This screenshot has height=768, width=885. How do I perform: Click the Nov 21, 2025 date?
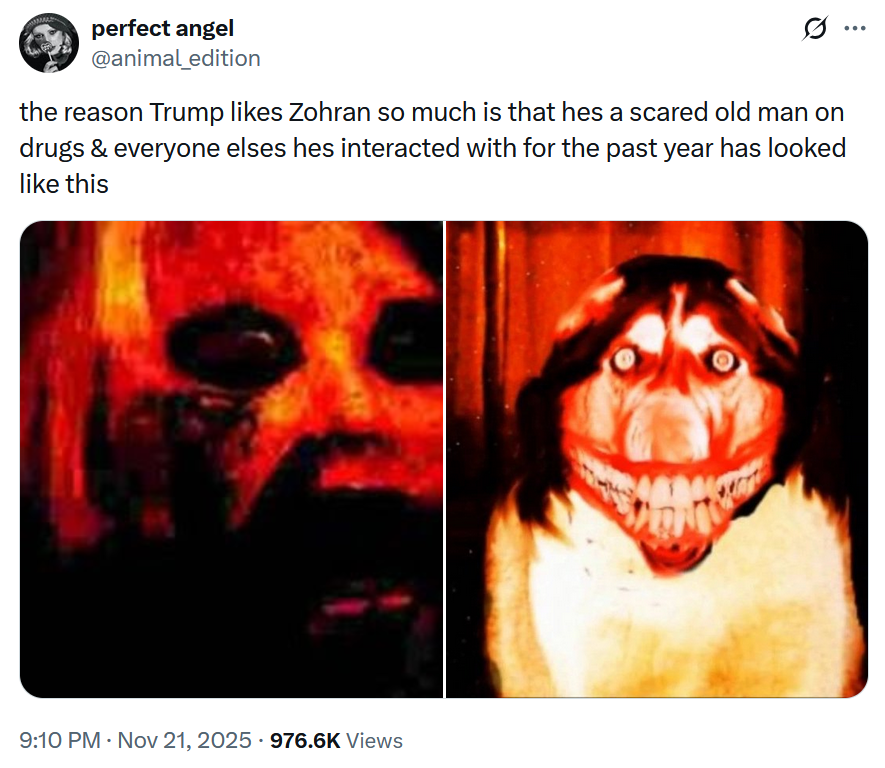click(x=184, y=741)
